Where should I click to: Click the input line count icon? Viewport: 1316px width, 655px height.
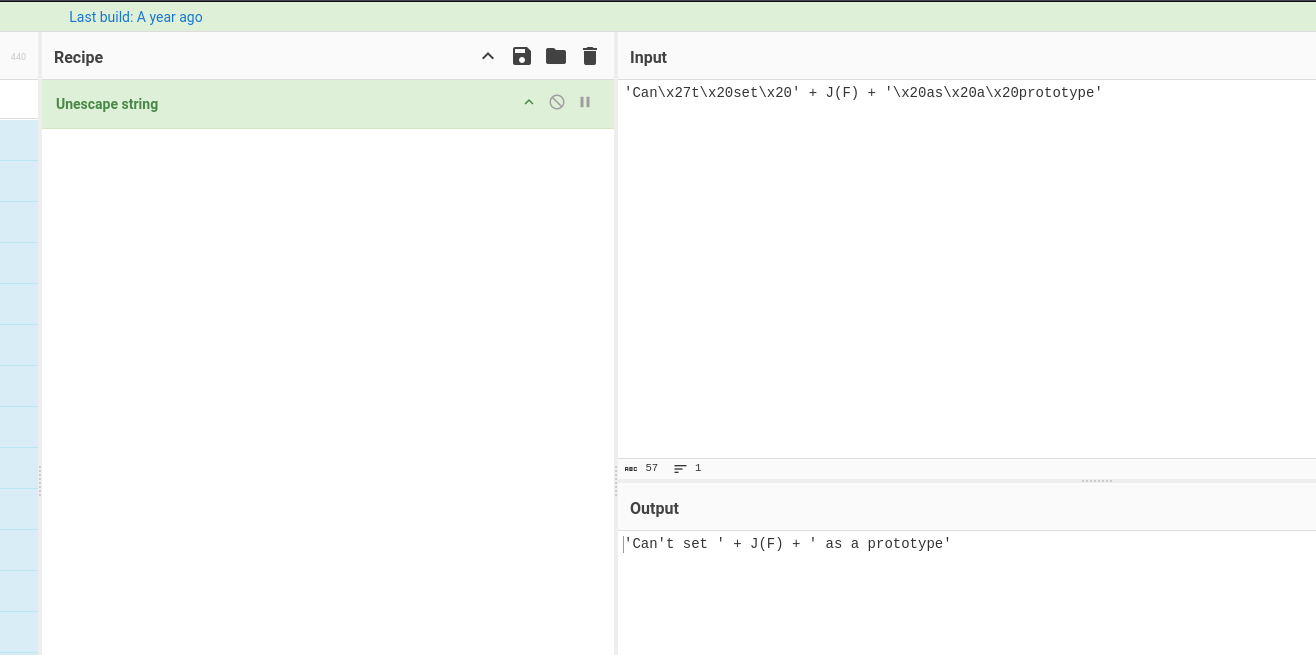[x=680, y=468]
